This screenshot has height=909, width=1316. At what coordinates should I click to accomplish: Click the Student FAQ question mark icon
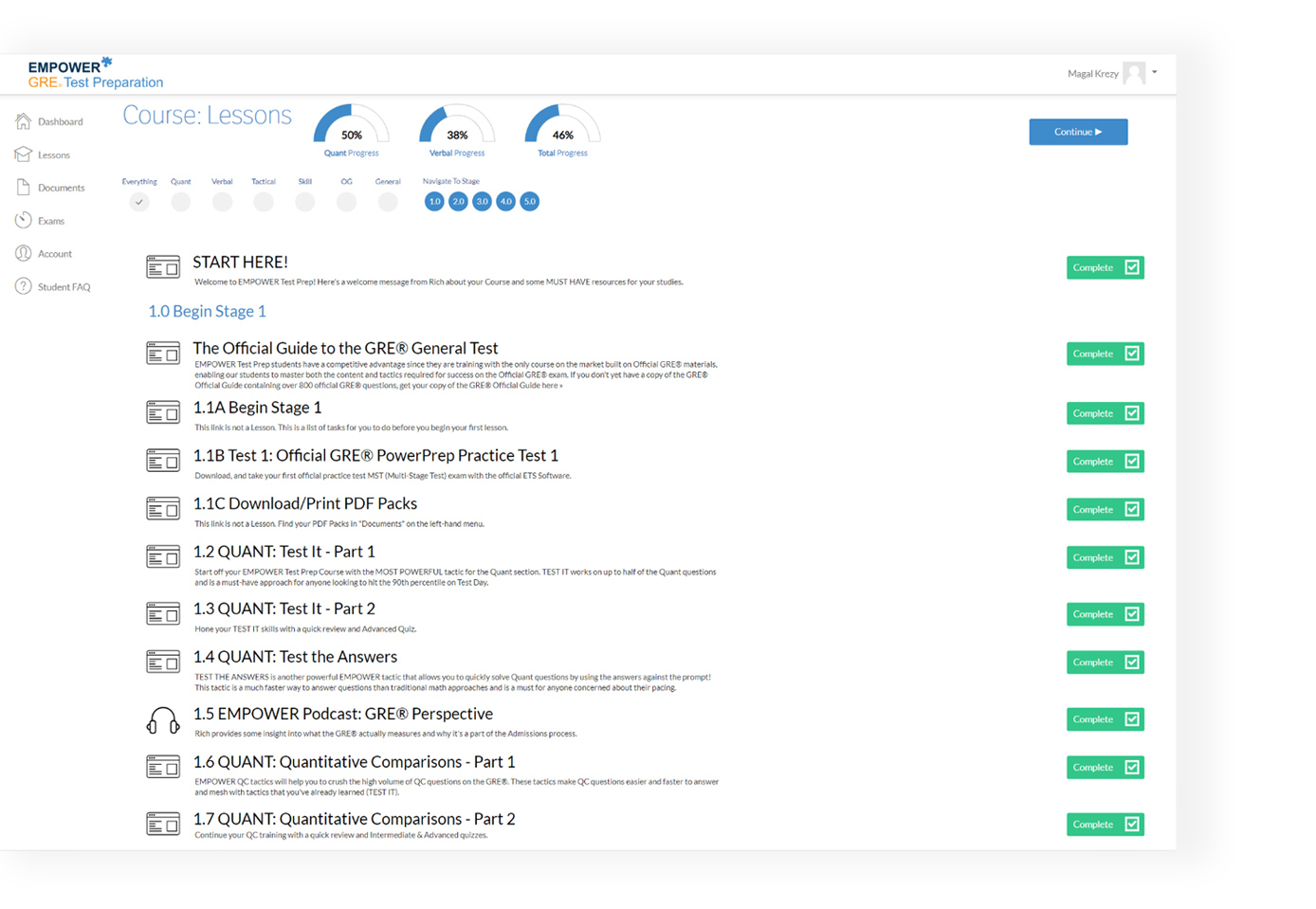24,286
